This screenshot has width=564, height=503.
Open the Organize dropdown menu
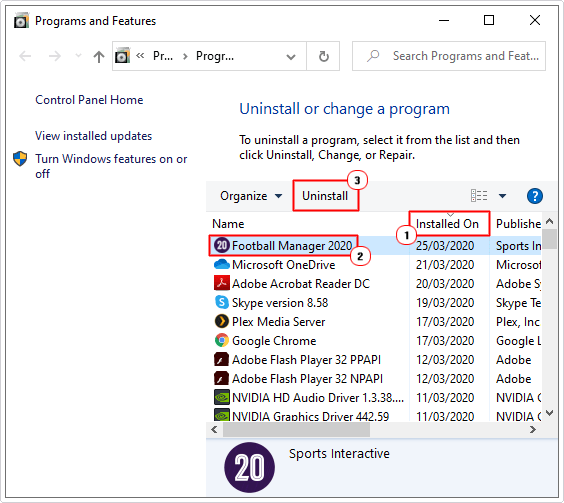pos(251,196)
